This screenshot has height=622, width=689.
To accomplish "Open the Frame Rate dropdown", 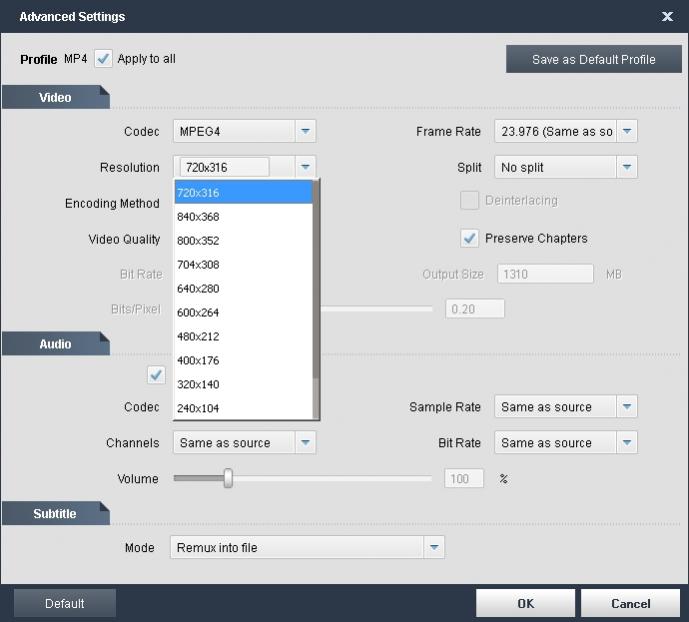I will pyautogui.click(x=566, y=131).
